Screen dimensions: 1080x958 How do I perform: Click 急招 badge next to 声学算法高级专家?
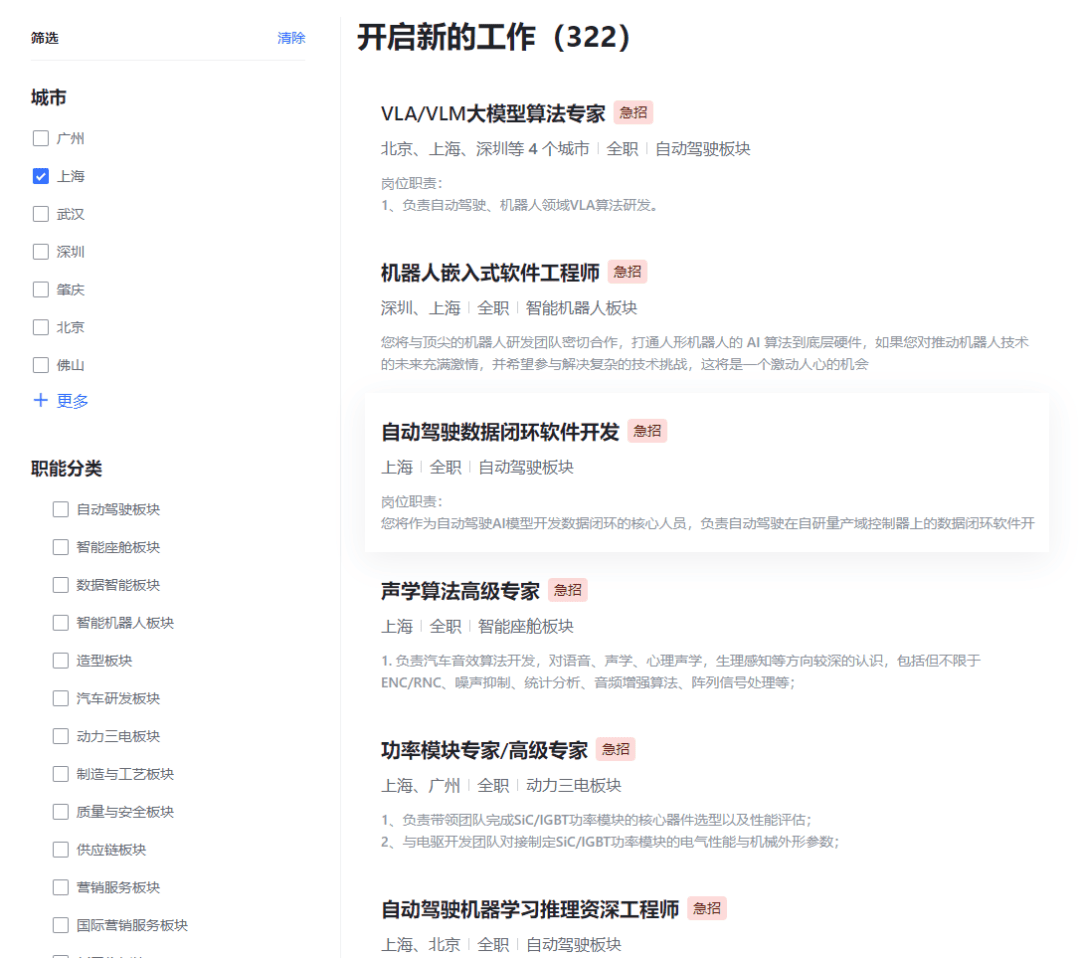tap(568, 590)
